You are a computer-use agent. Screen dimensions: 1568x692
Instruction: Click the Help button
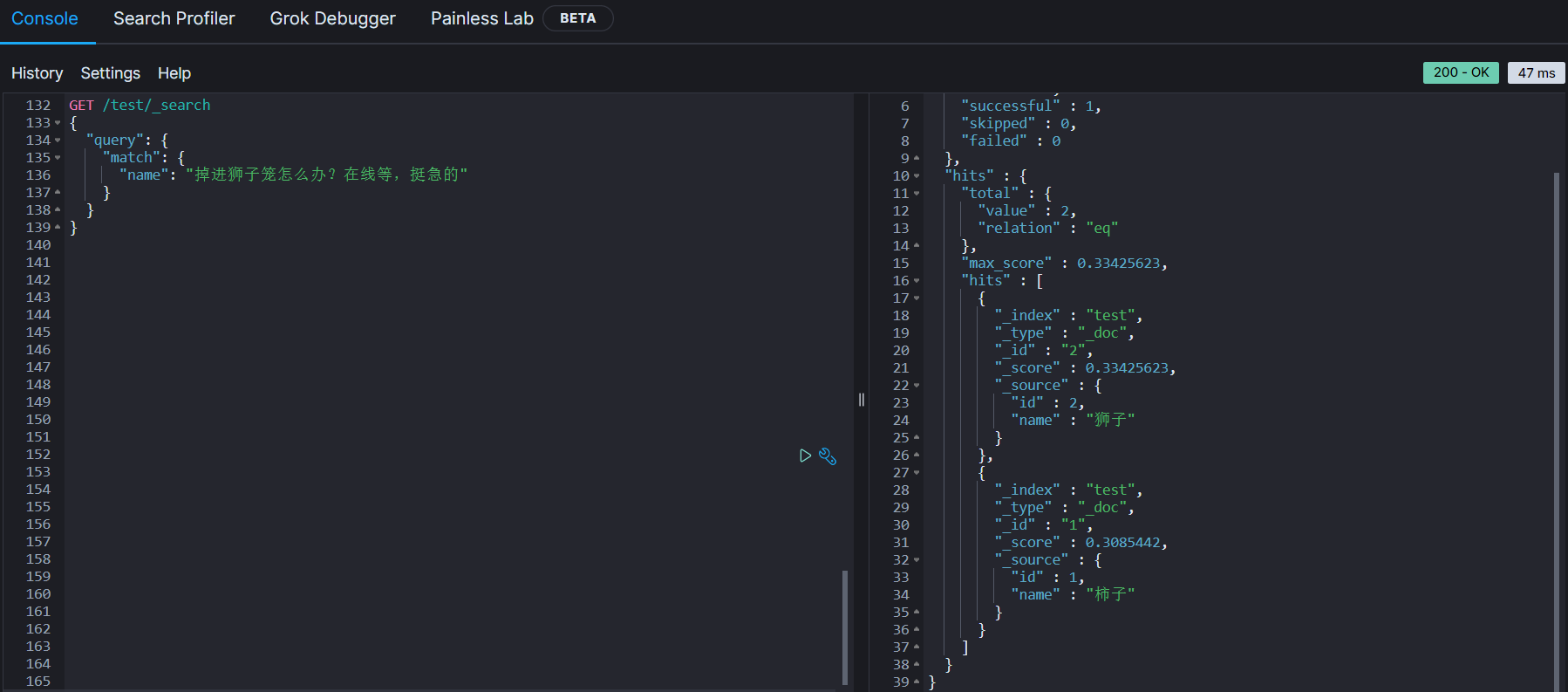click(x=174, y=73)
